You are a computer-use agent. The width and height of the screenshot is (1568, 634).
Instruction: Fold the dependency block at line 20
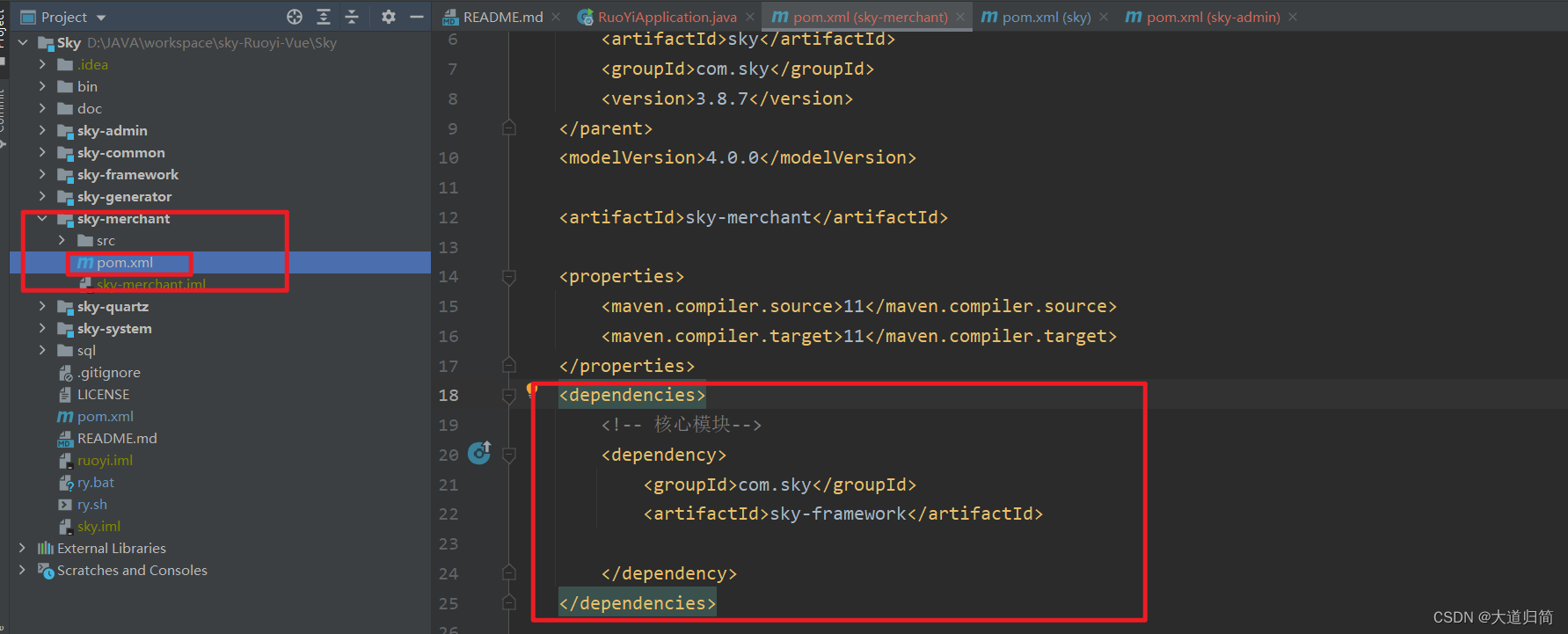[x=508, y=455]
